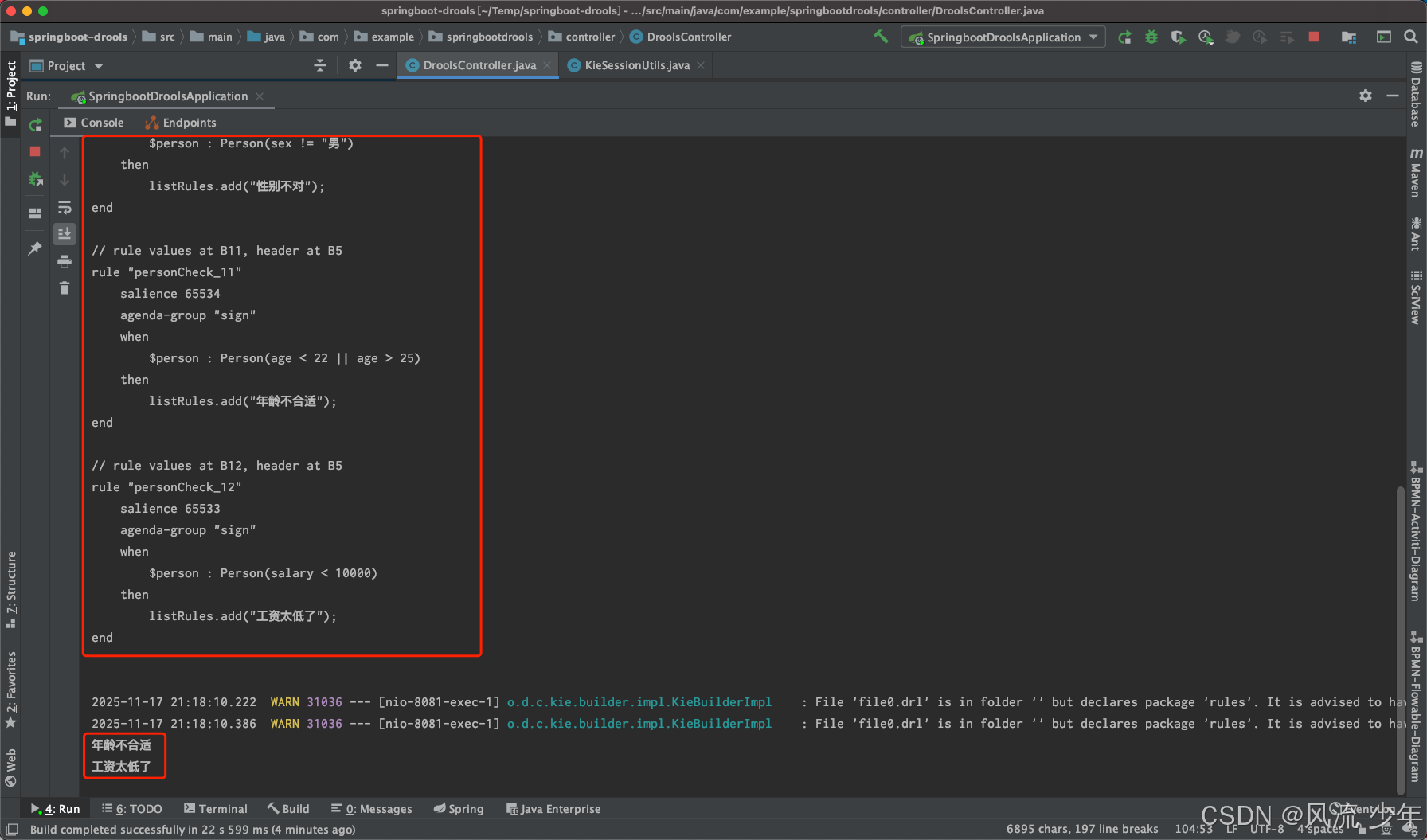Click the Stop icon in Run panel

pos(35,151)
